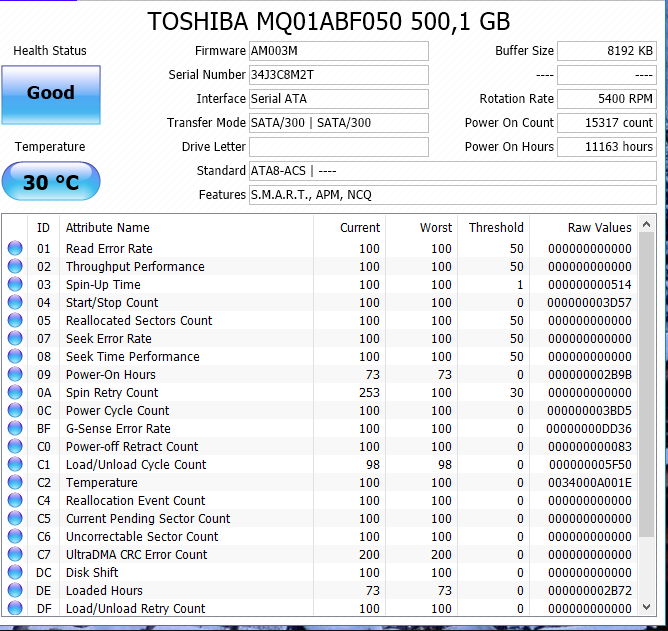Select the Current Pending Sector Count attribute name
The height and width of the screenshot is (631, 668).
click(x=148, y=519)
